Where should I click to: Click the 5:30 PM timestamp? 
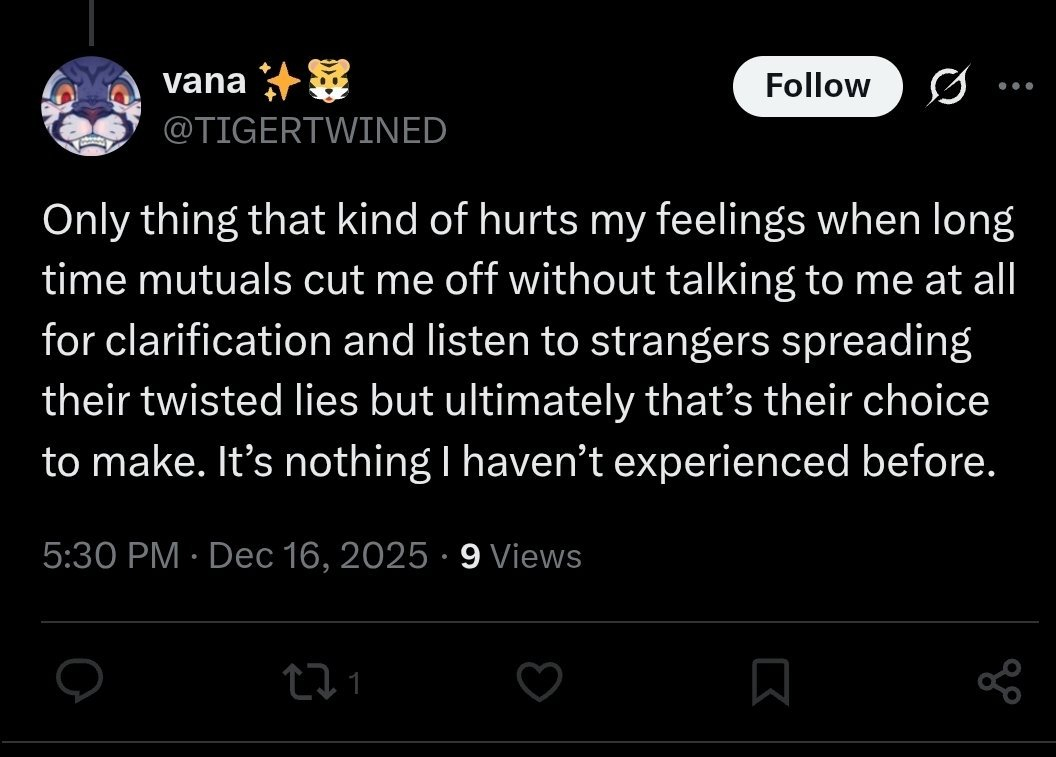[x=110, y=555]
